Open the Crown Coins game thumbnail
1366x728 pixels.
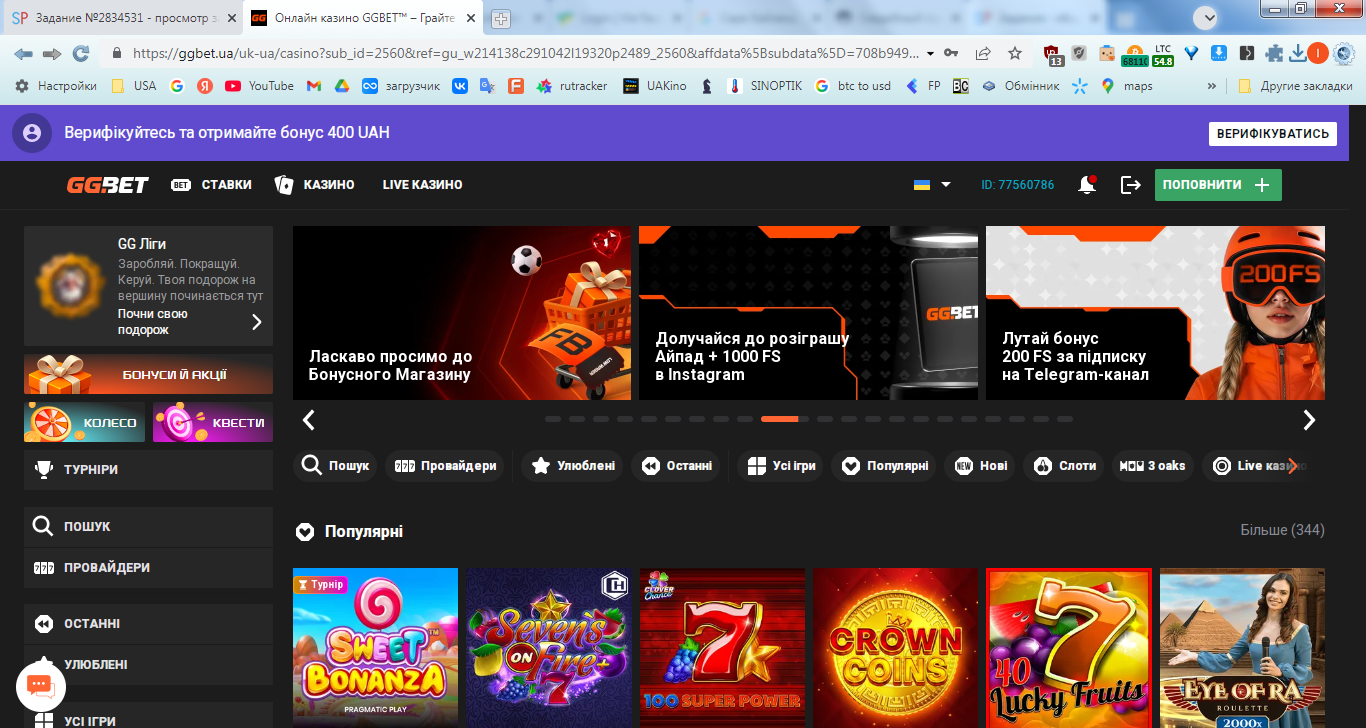[895, 648]
